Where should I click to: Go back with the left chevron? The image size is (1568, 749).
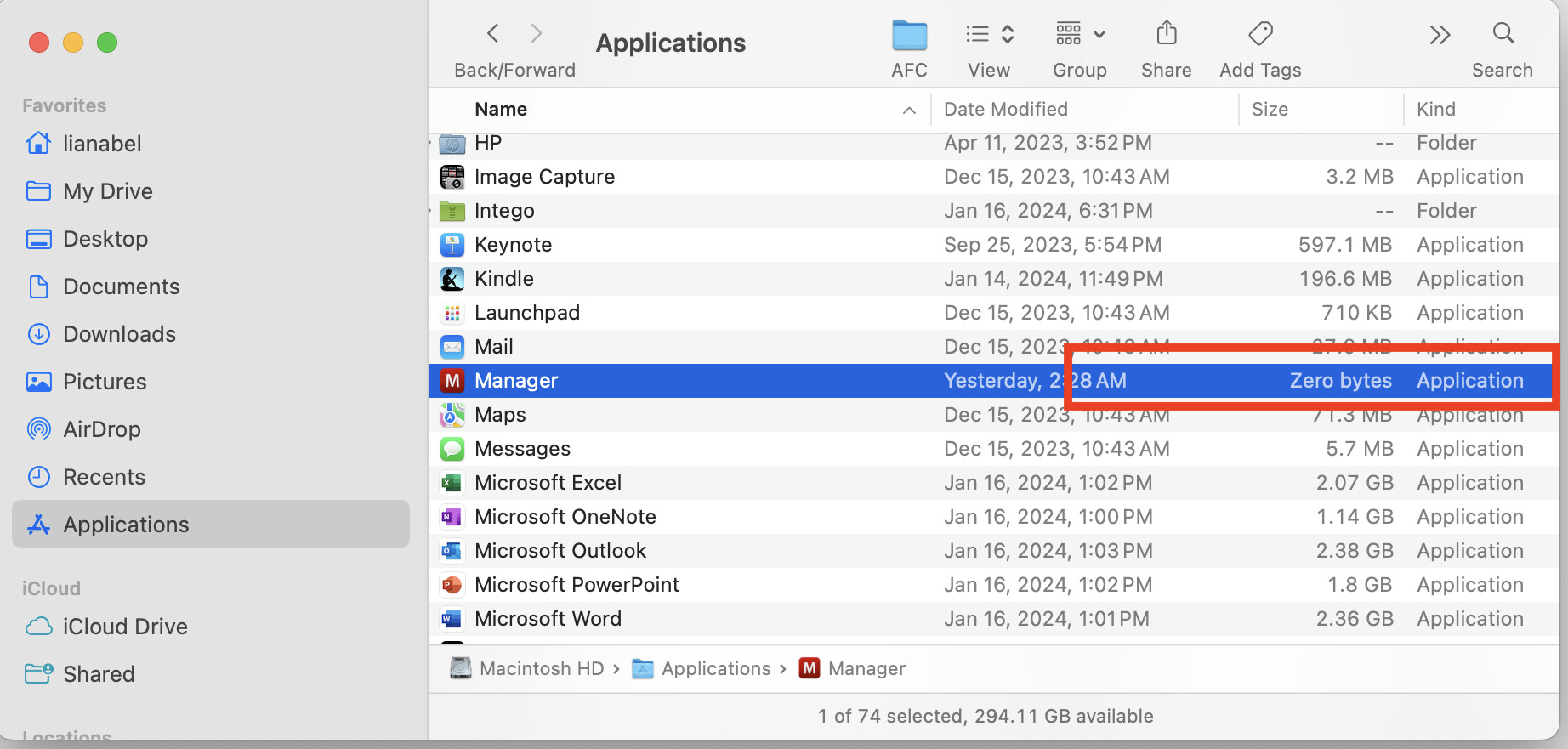pos(492,33)
